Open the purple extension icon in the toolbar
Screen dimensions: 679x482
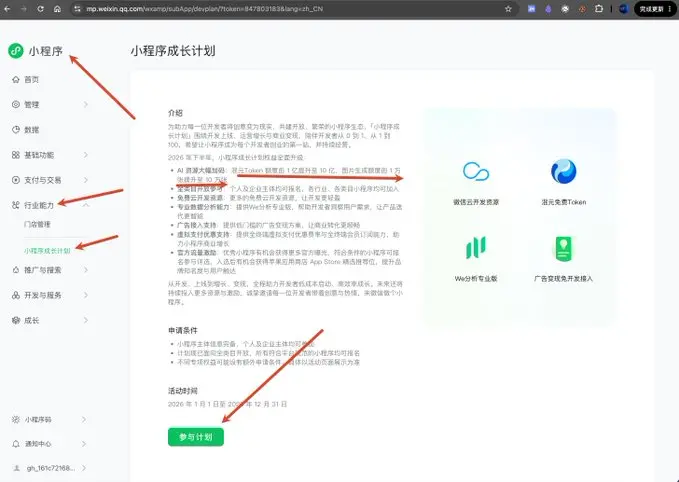pyautogui.click(x=548, y=9)
